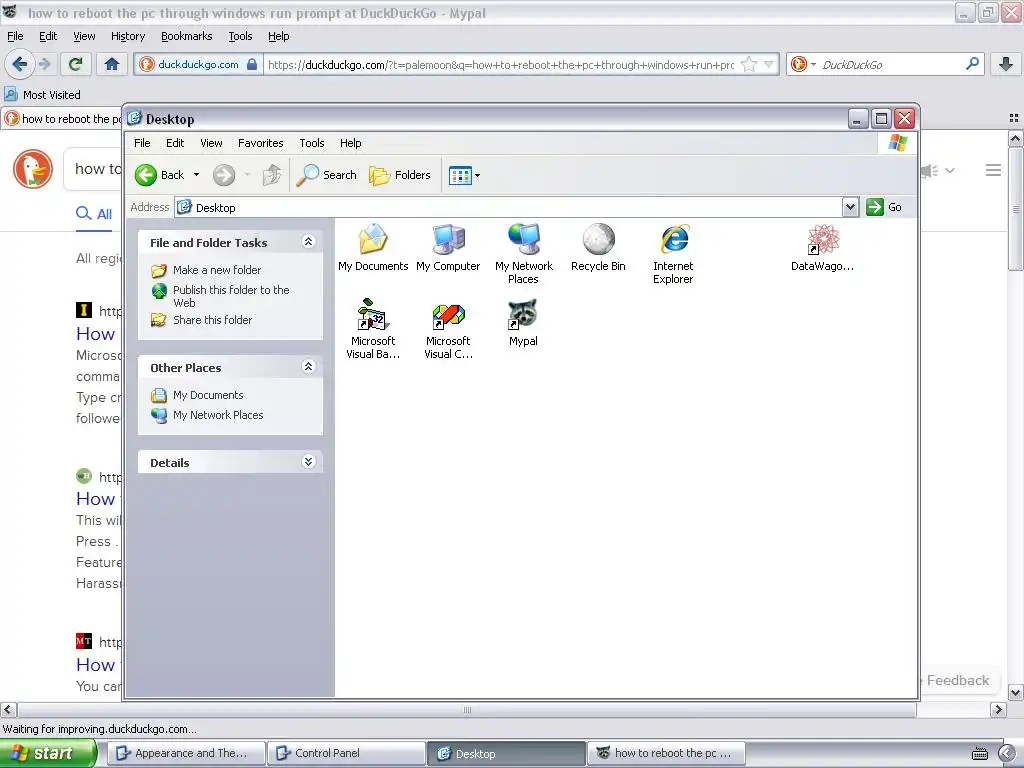Image resolution: width=1024 pixels, height=768 pixels.
Task: Switch to Control Panel taskbar button
Action: pos(347,753)
